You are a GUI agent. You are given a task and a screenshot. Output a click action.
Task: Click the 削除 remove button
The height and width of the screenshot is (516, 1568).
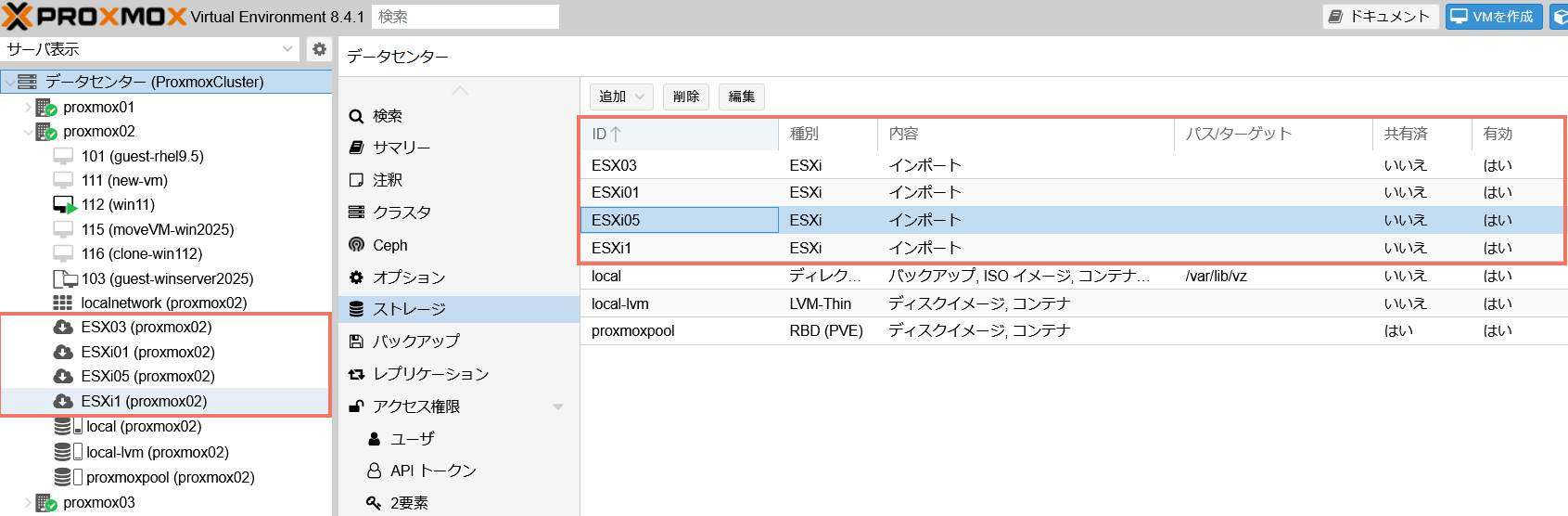coord(686,97)
